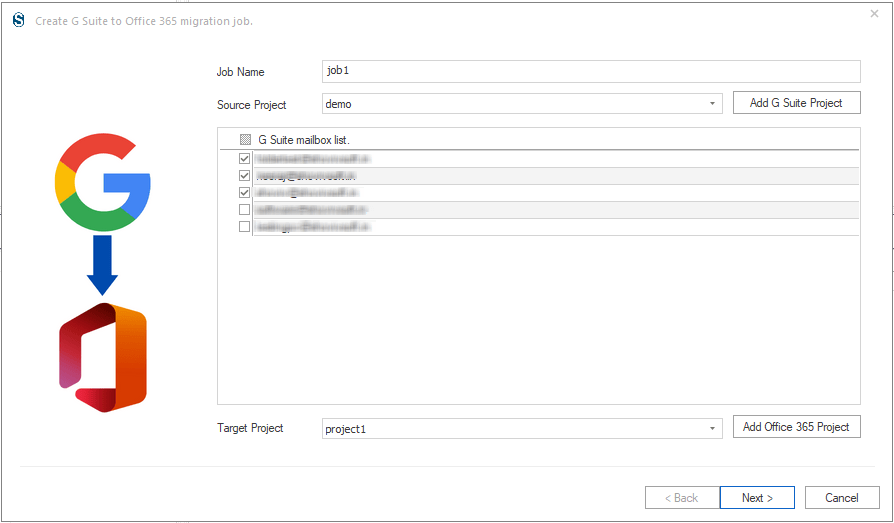The image size is (894, 523).
Task: Click the Cancel button
Action: (x=842, y=497)
